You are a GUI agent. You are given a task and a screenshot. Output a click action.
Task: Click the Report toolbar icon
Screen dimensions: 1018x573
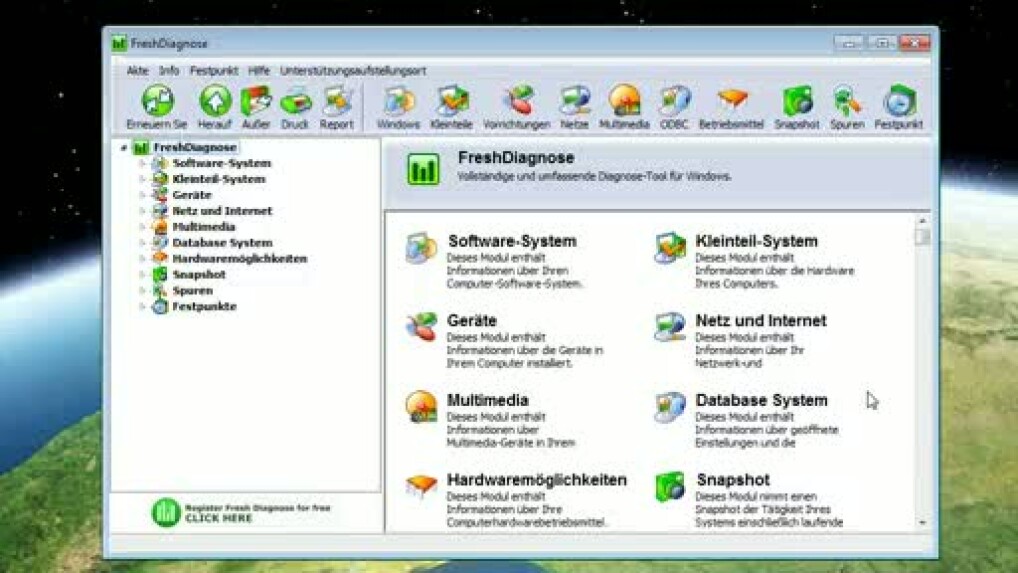coord(337,102)
